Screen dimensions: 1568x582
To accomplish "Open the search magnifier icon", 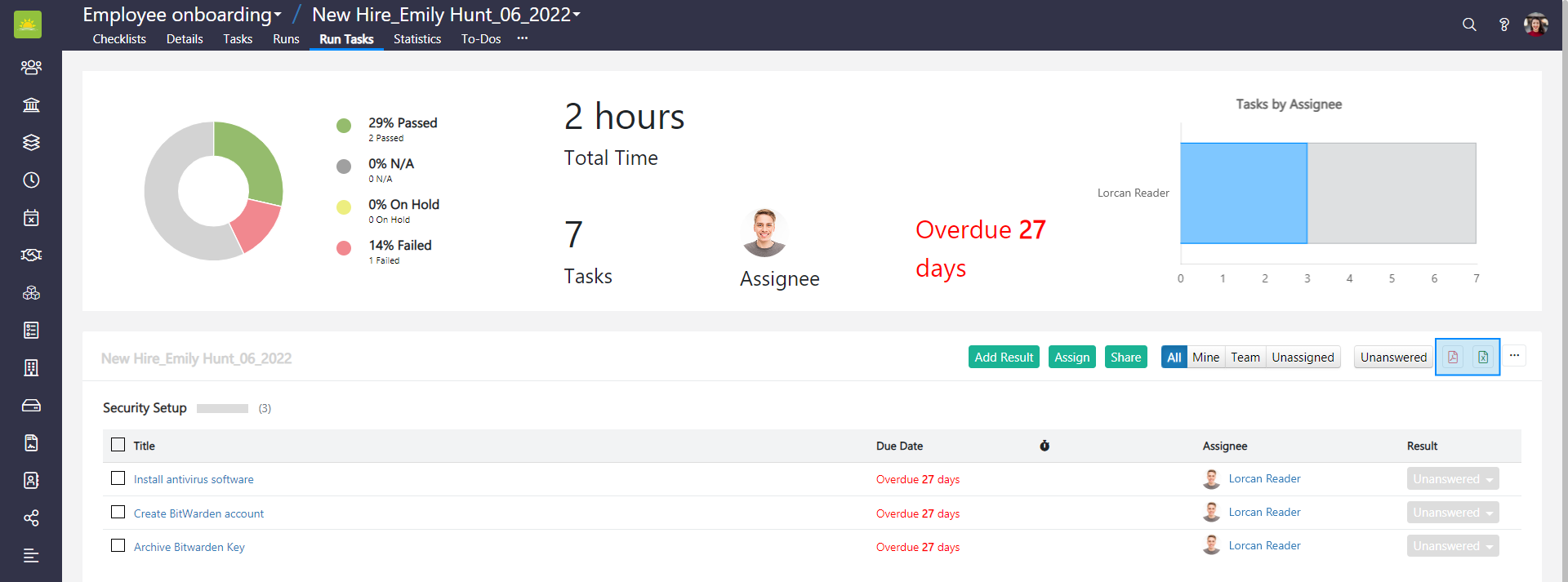I will coord(1469,24).
